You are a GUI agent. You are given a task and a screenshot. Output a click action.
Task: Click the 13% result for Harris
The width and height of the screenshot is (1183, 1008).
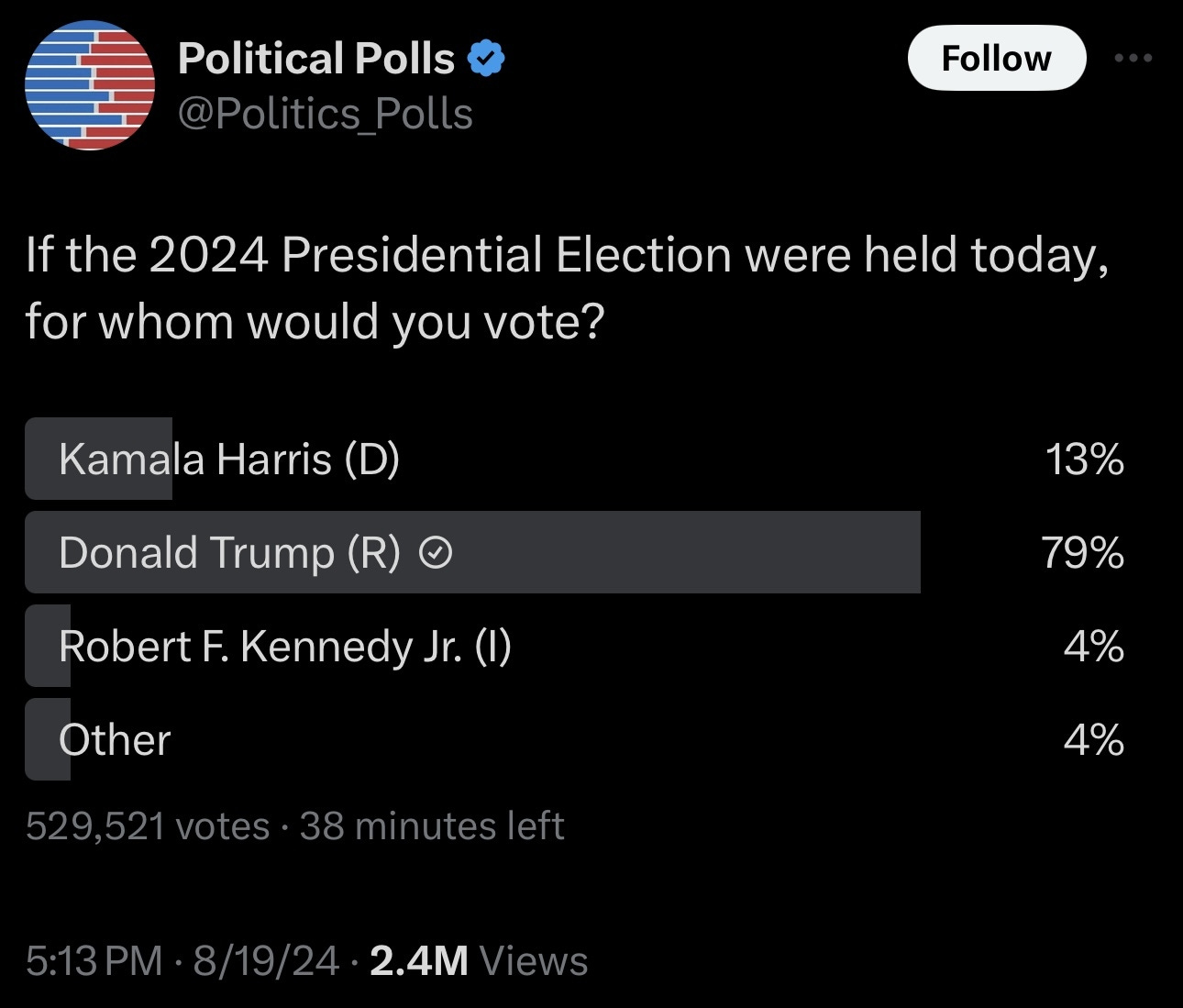point(1085,459)
